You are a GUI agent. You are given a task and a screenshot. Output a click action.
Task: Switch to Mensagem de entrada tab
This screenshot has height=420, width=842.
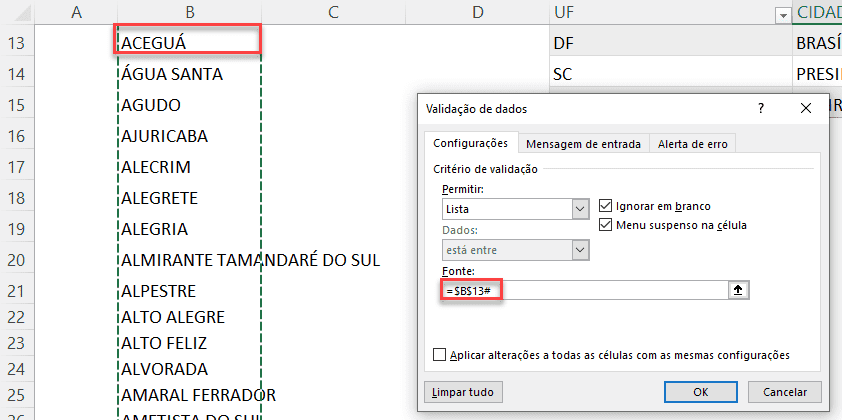click(584, 144)
